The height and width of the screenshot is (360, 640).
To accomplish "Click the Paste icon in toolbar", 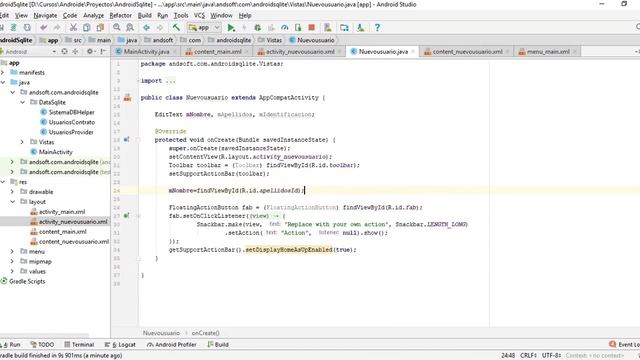I will [100, 27].
